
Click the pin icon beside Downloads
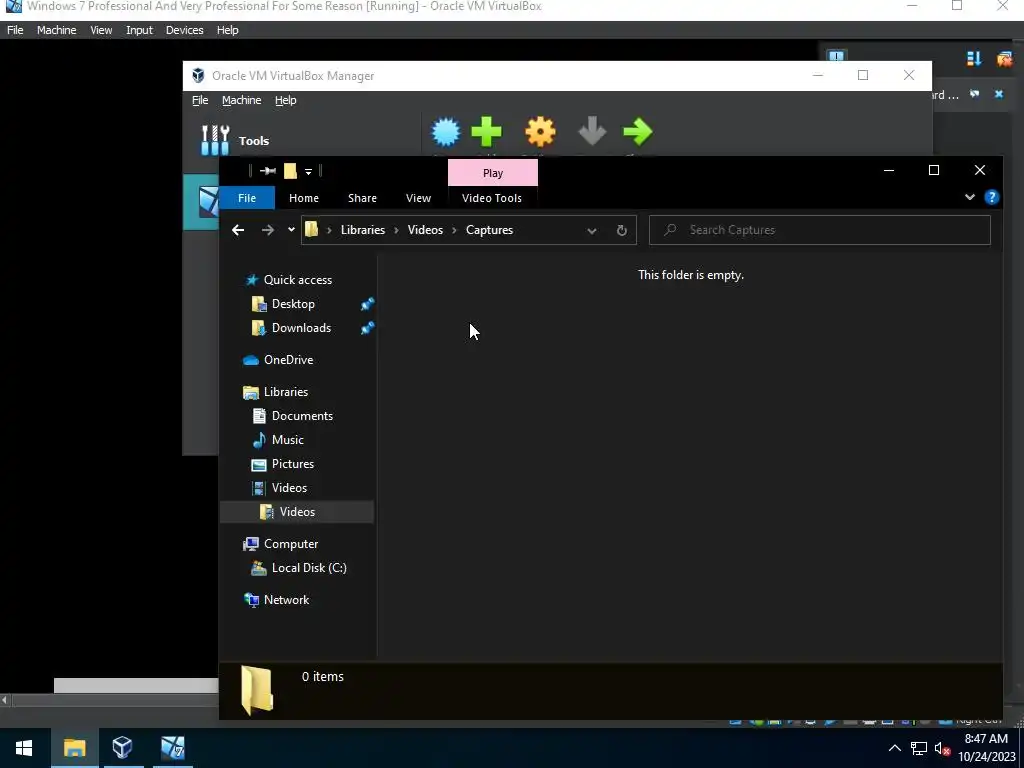(368, 328)
